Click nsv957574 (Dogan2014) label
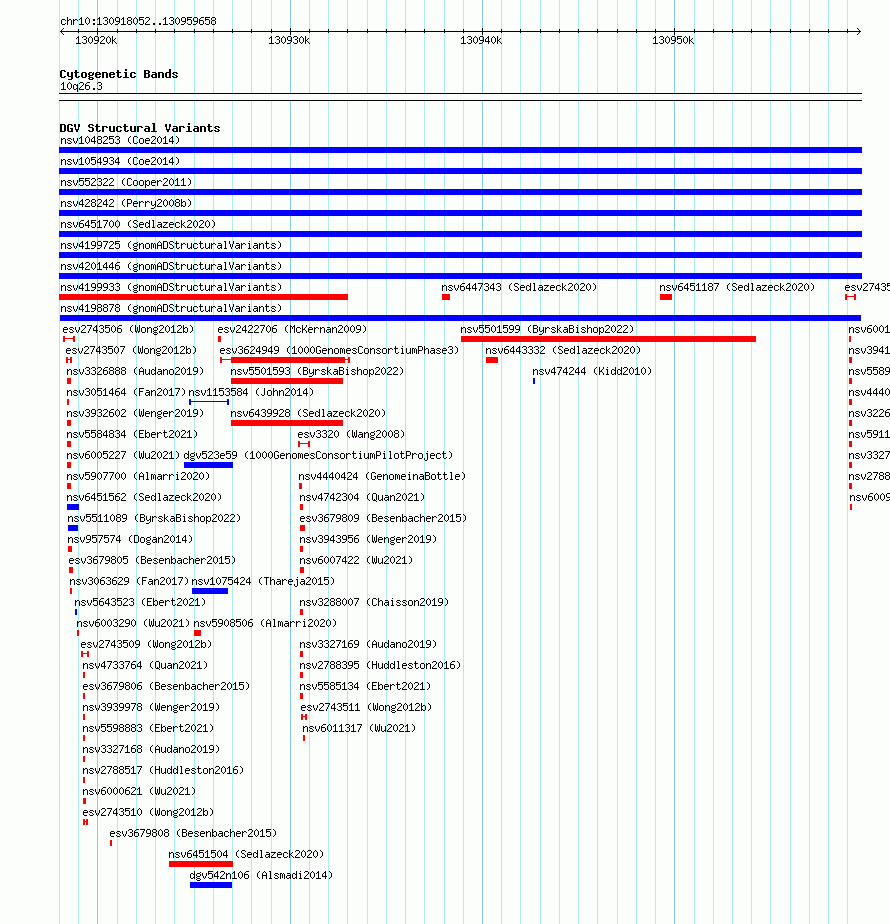This screenshot has width=890, height=924. [130, 539]
